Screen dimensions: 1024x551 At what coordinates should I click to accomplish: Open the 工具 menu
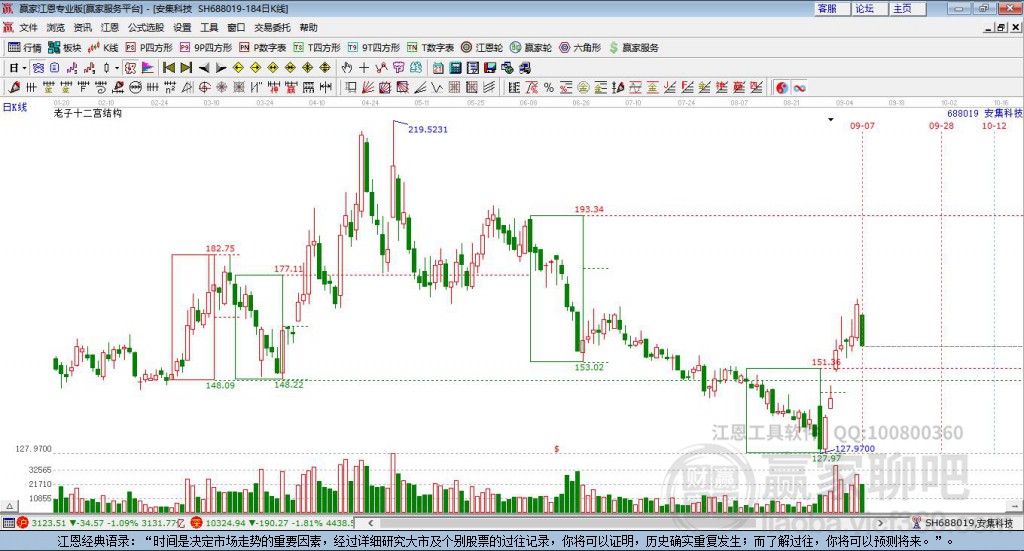209,27
